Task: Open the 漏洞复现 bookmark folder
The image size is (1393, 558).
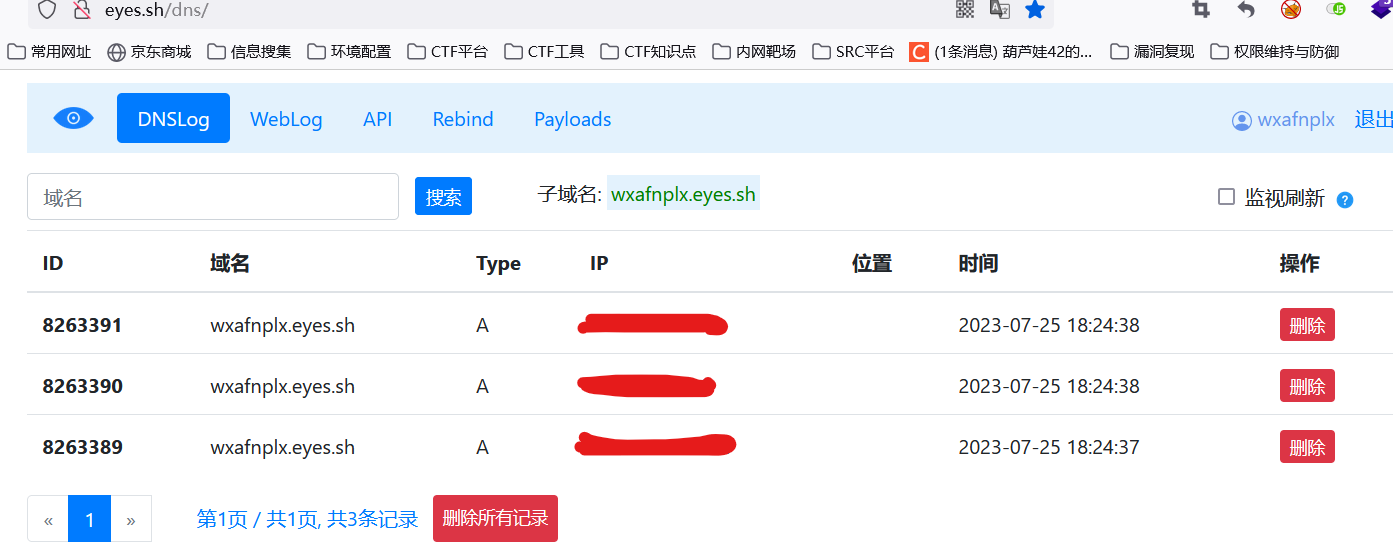Action: 1153,51
